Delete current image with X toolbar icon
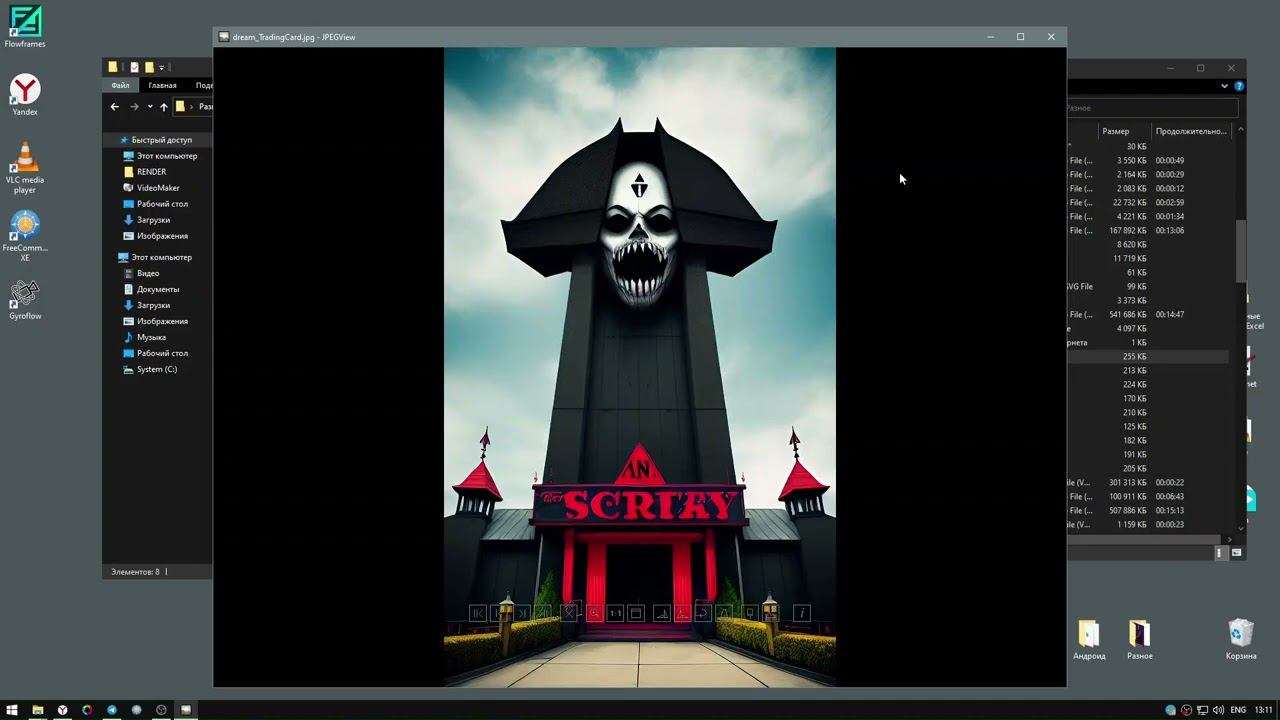 (570, 613)
